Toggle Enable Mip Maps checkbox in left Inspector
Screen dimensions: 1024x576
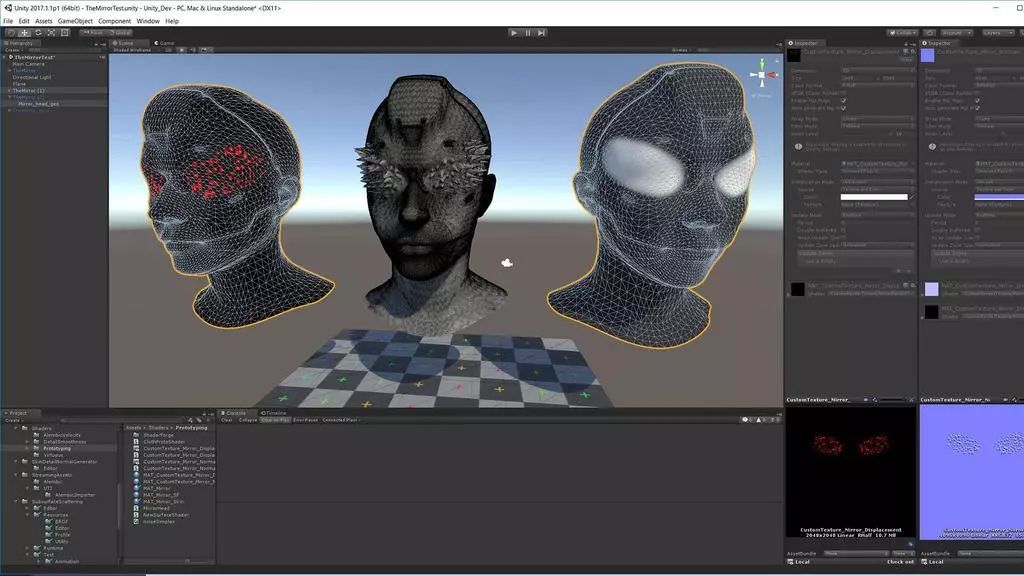click(x=844, y=101)
